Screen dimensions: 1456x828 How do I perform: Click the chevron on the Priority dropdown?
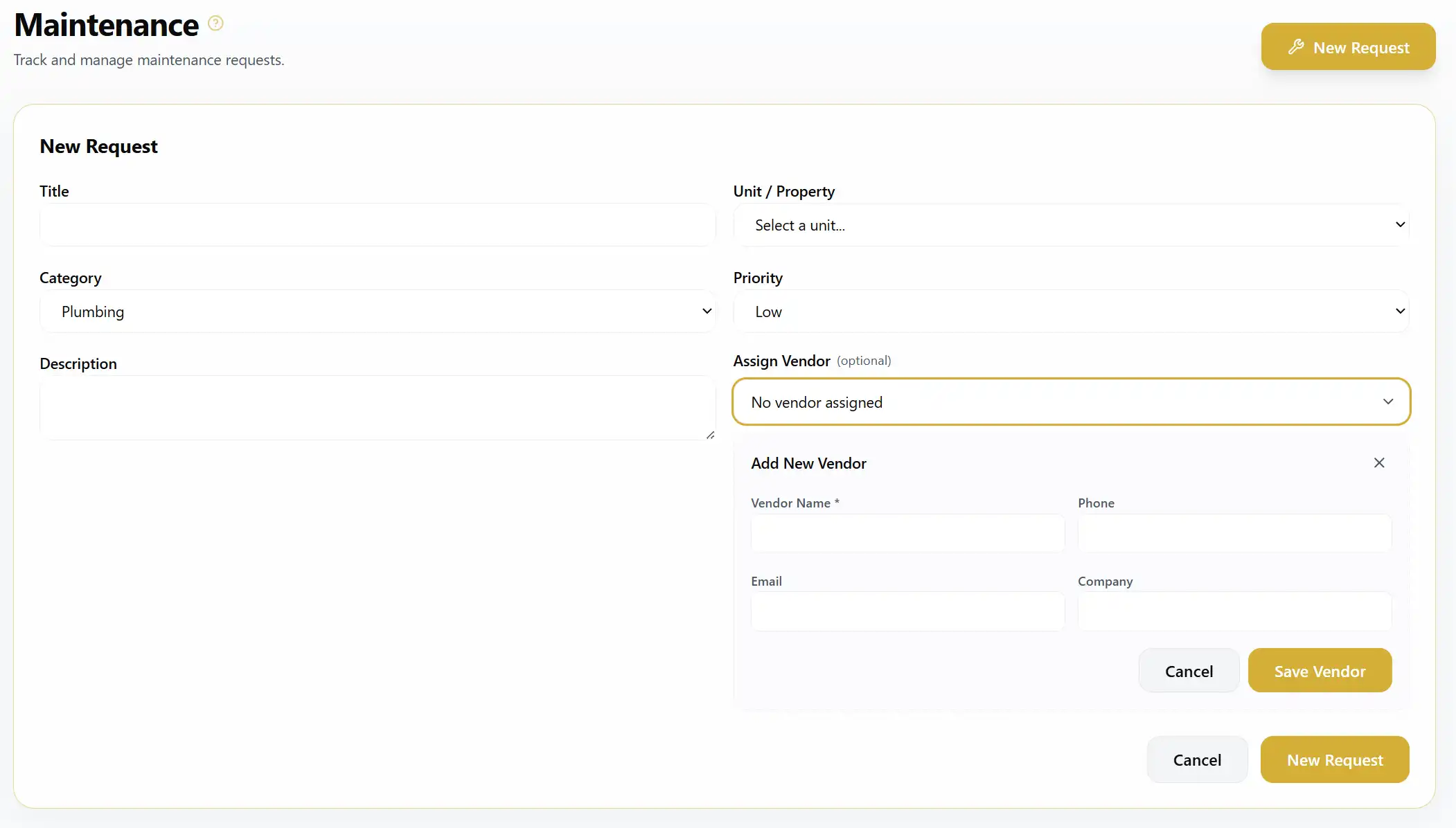point(1400,311)
